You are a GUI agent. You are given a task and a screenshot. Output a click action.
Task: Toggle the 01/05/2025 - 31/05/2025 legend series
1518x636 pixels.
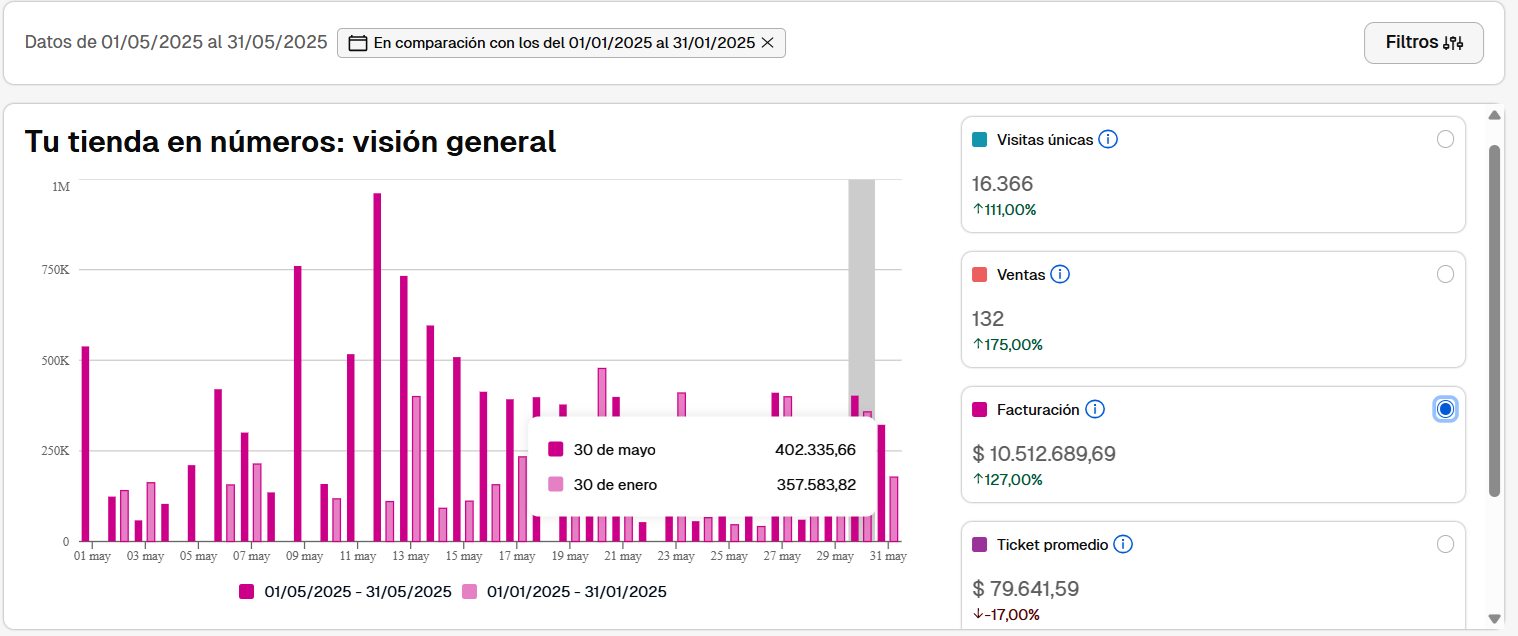click(345, 592)
